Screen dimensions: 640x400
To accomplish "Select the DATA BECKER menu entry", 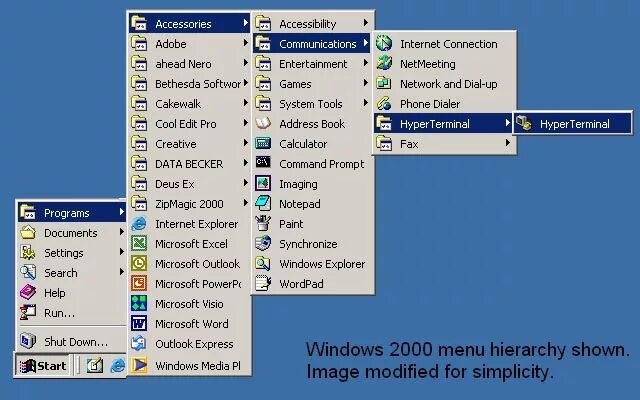I will coord(189,164).
